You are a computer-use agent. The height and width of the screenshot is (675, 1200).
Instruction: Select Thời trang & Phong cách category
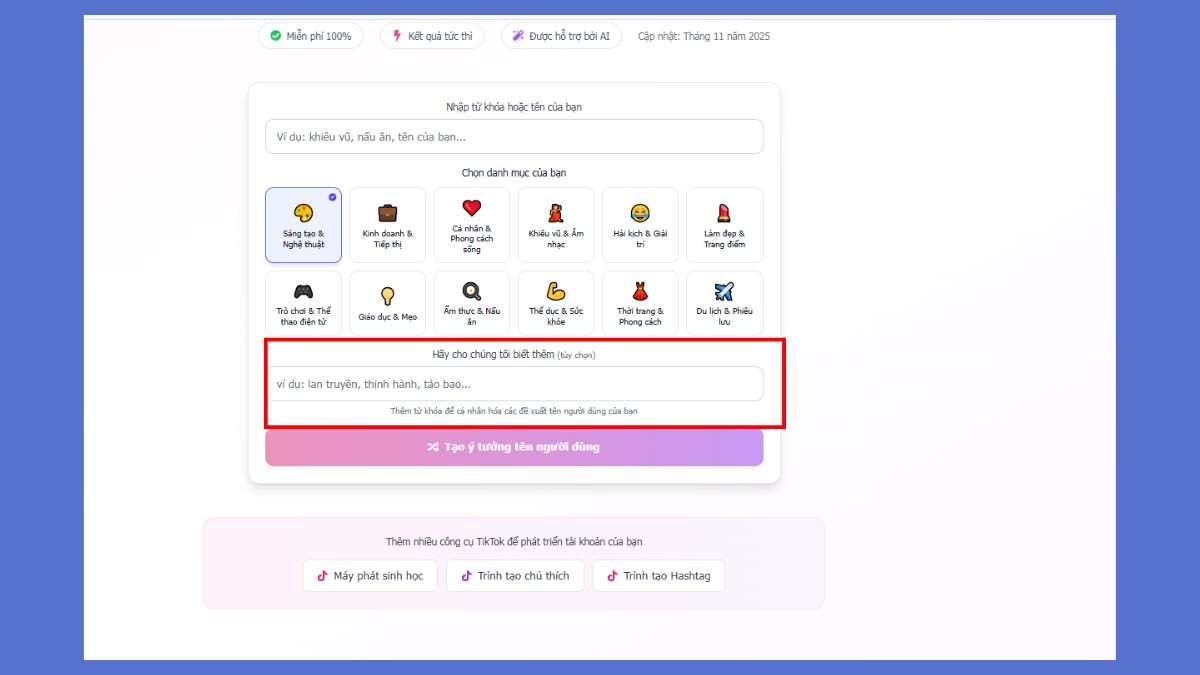[x=640, y=303]
